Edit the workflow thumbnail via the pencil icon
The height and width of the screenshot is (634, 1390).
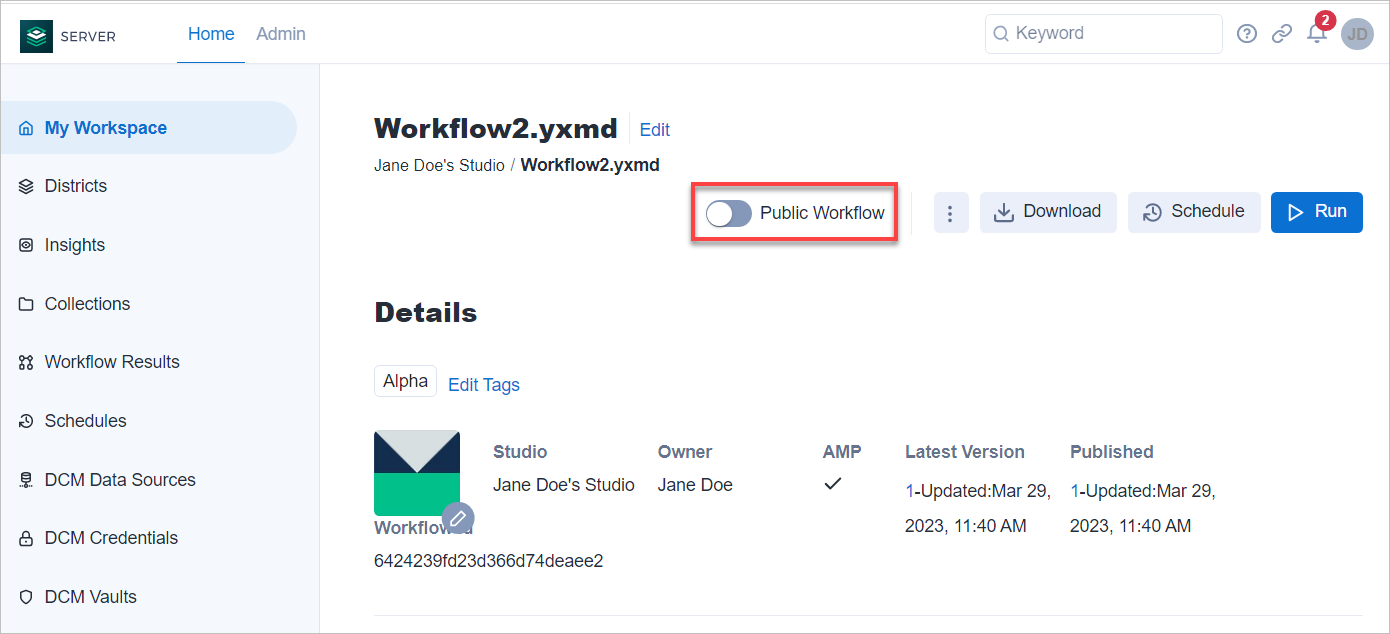pyautogui.click(x=458, y=518)
